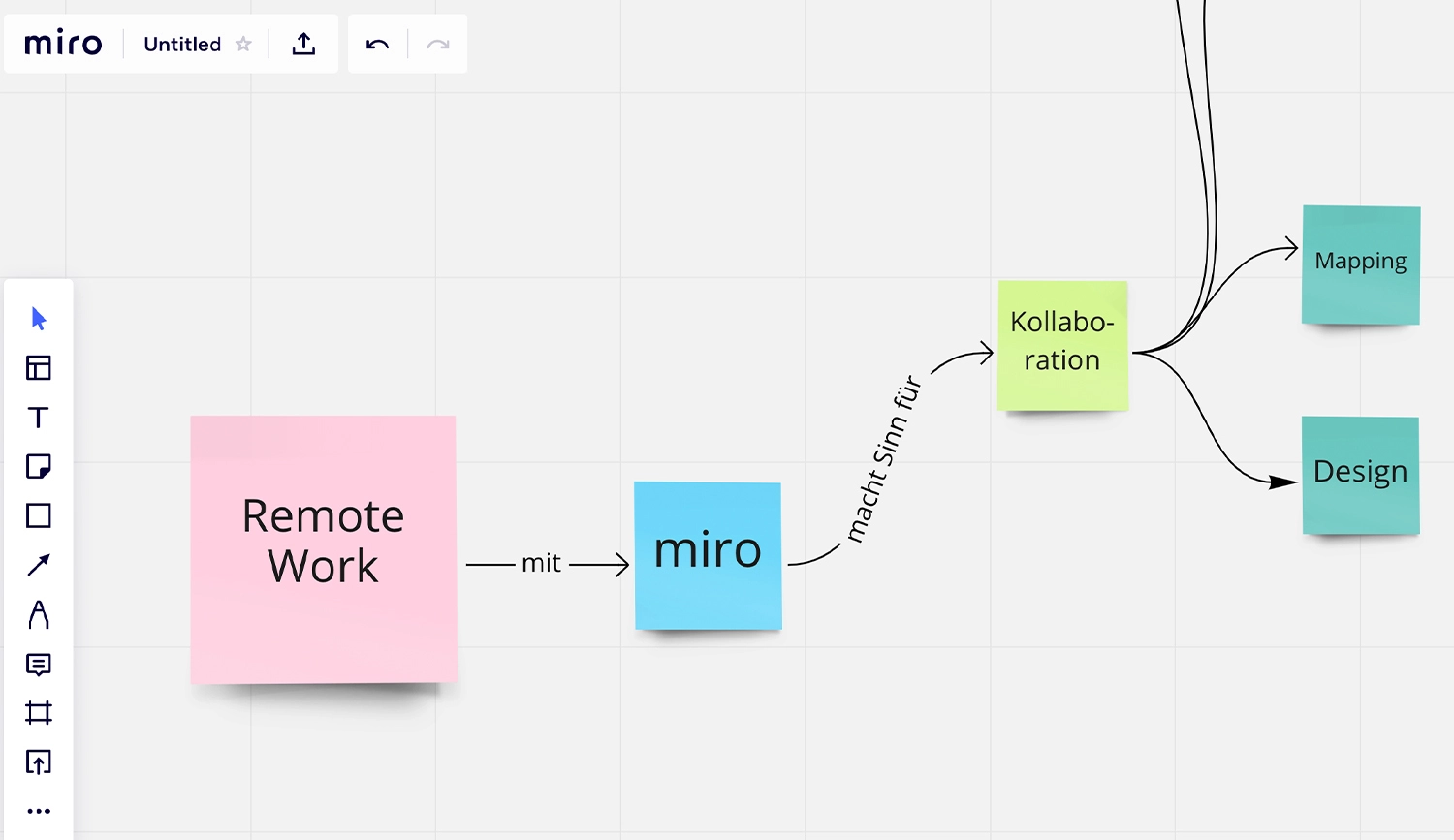
Task: Open the Upload tool
Action: tap(39, 762)
